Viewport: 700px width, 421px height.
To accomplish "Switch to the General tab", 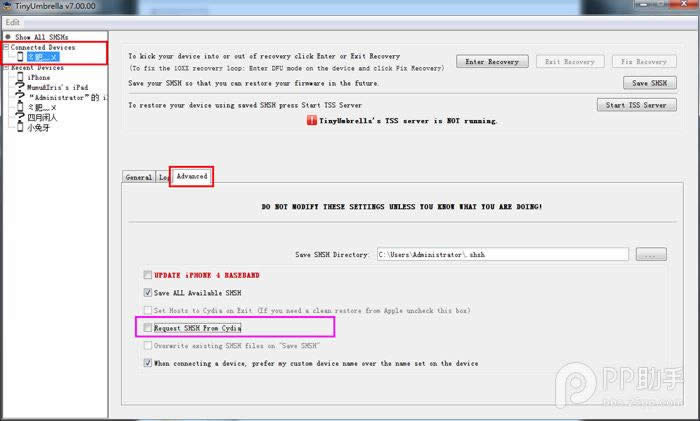I will point(139,177).
